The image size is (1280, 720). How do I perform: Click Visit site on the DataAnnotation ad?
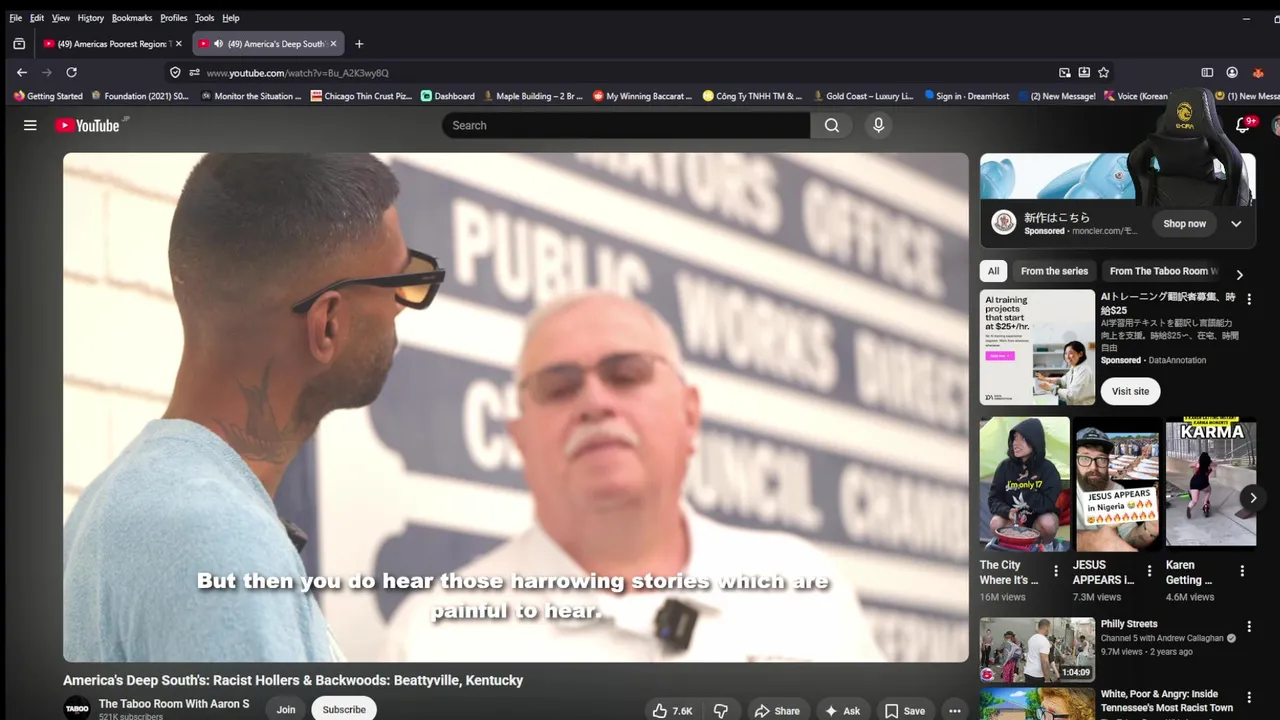[1130, 391]
